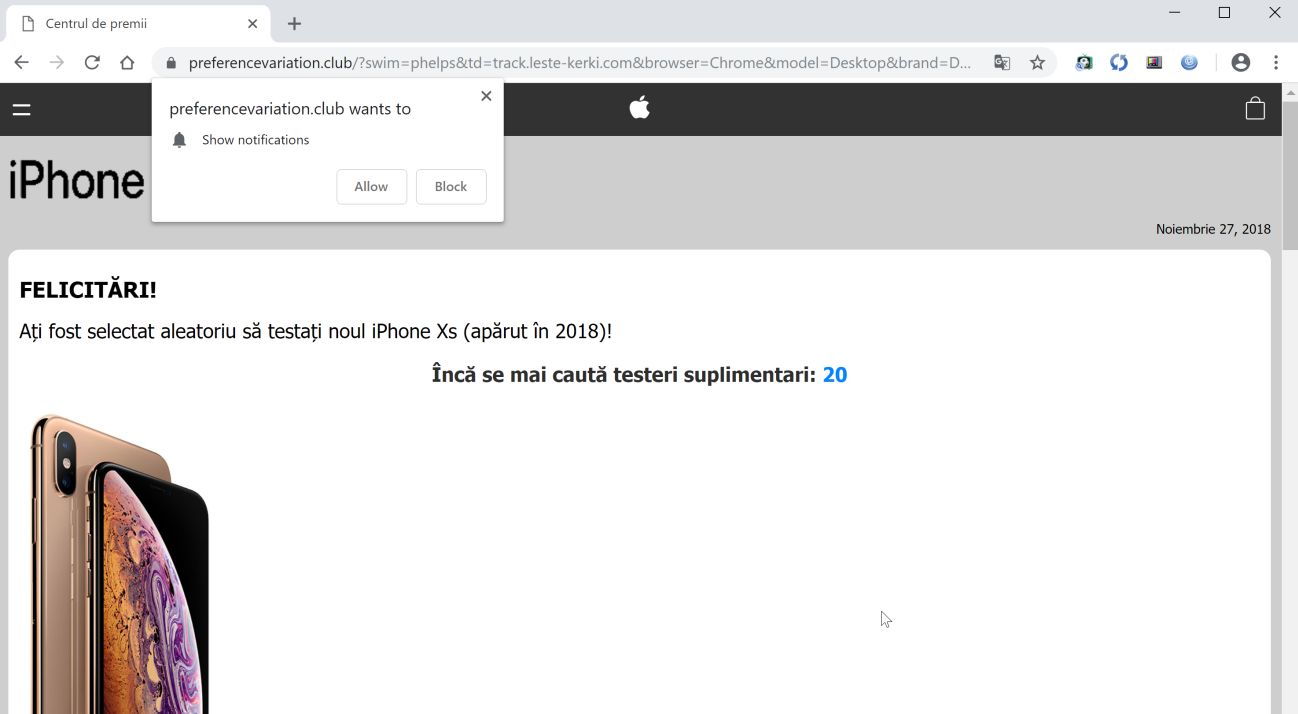1298x714 pixels.
Task: Close the Centrul de premii tab
Action: click(x=253, y=23)
